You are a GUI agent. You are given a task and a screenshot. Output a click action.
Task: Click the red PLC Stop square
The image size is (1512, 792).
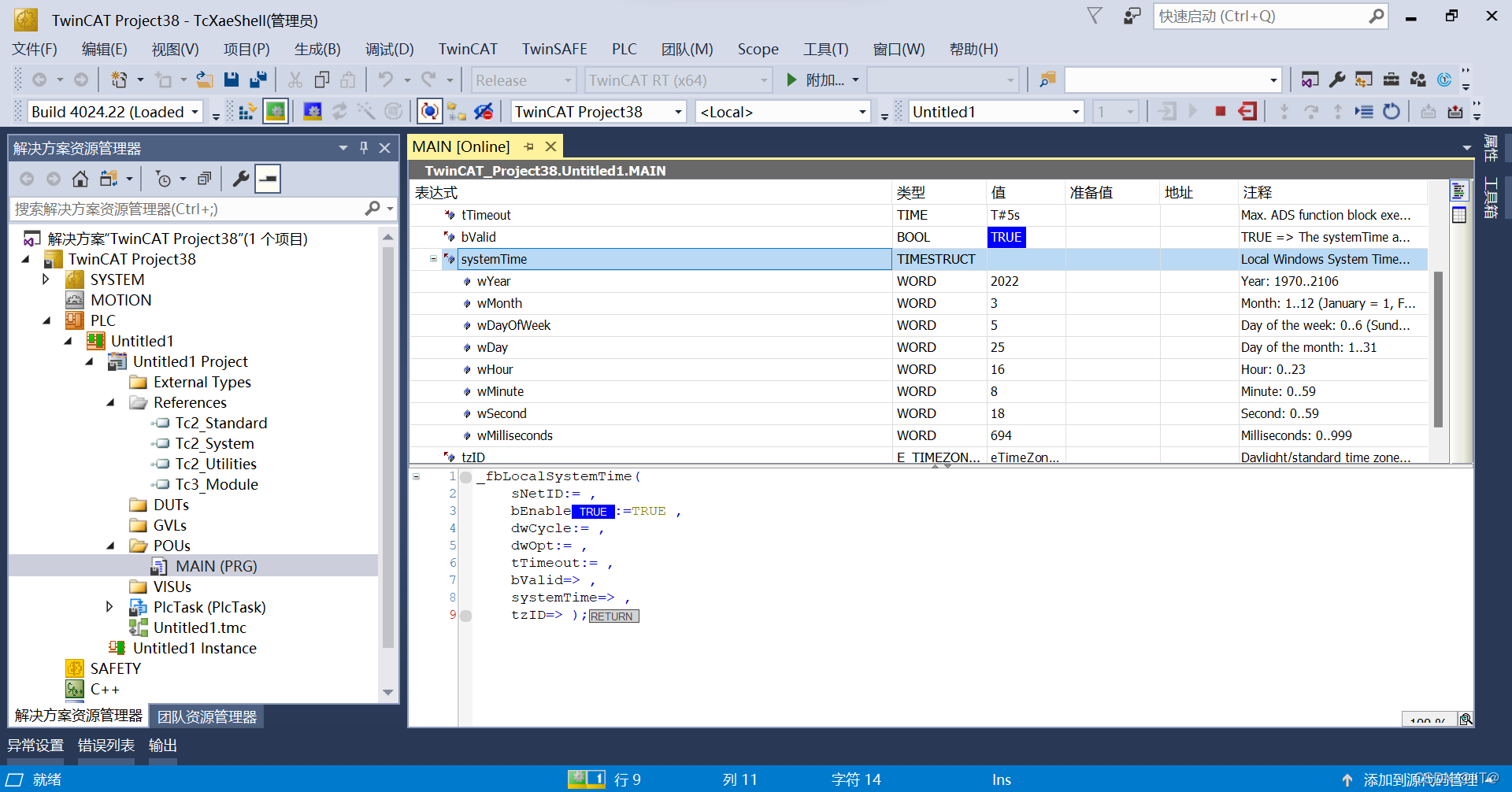(1220, 112)
